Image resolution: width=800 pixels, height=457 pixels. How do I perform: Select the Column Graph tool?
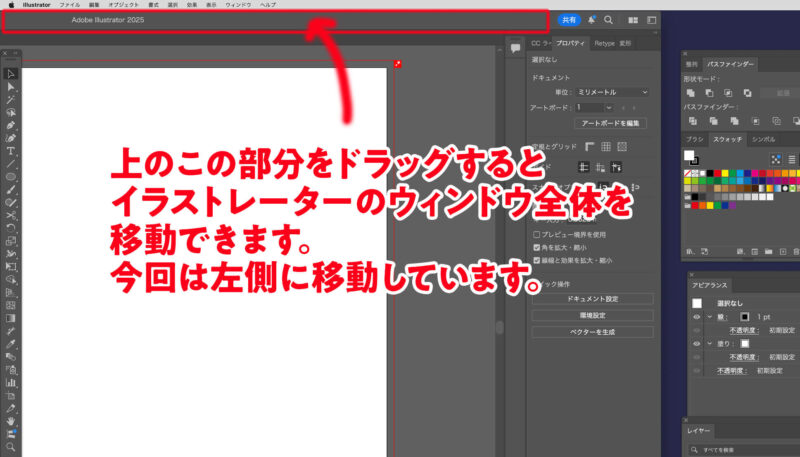(x=10, y=383)
